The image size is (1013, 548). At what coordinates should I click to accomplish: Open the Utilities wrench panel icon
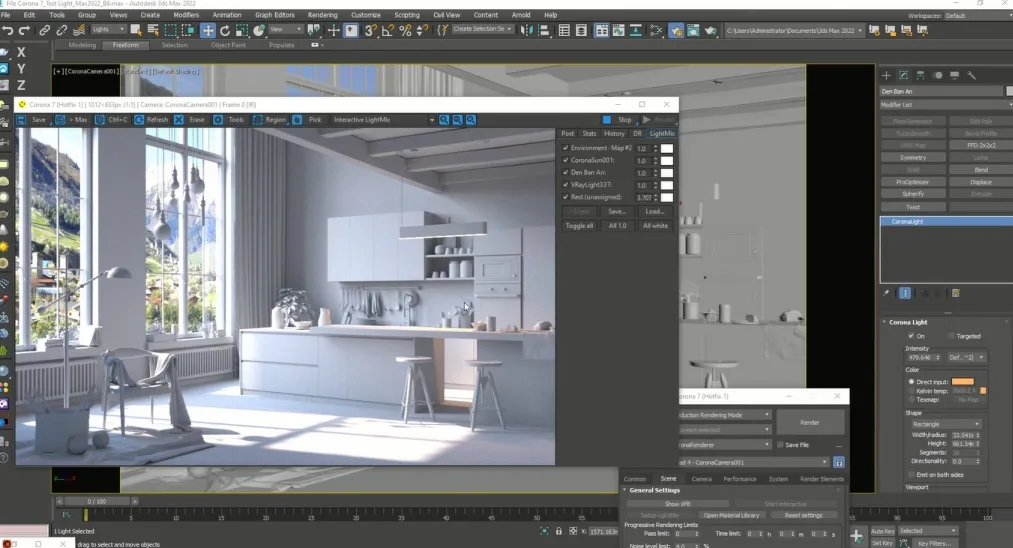(971, 75)
